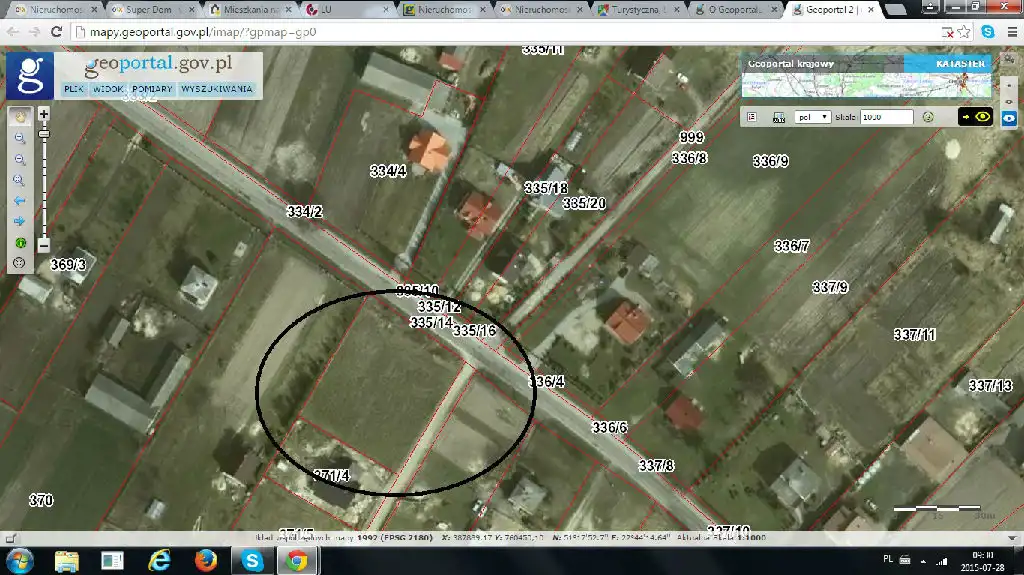Viewport: 1024px width, 575px height.
Task: Toggle the blue eye visibility button
Action: click(x=1009, y=117)
